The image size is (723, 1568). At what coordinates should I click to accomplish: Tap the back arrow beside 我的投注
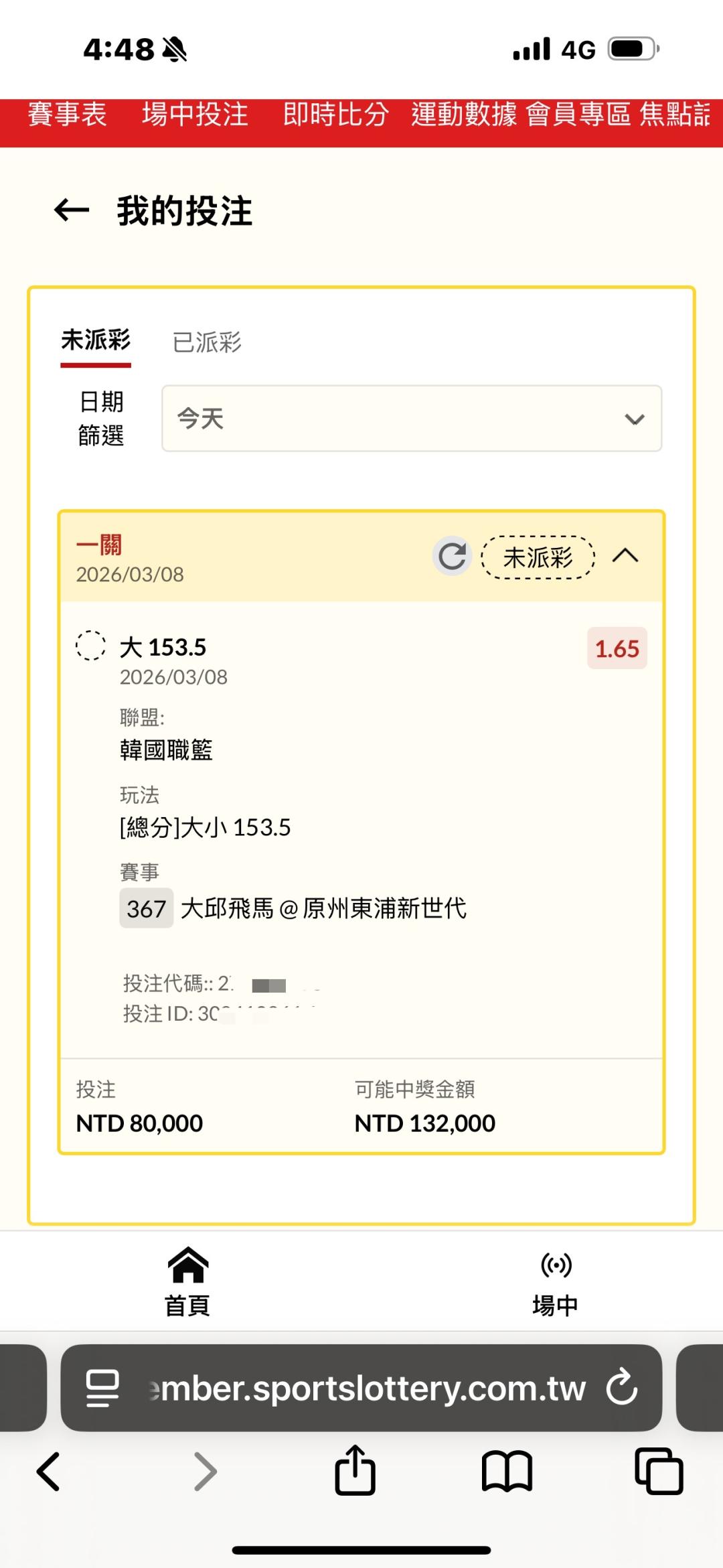[72, 210]
